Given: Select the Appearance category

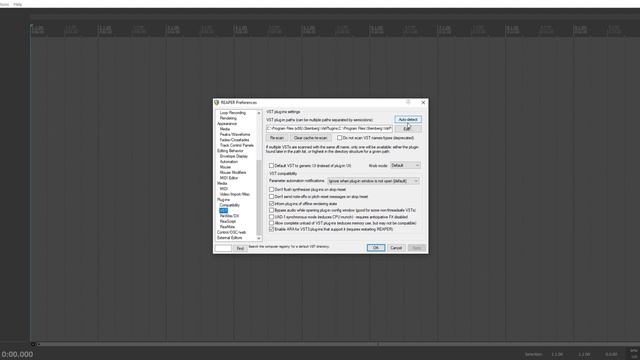Looking at the screenshot, I should coord(227,124).
